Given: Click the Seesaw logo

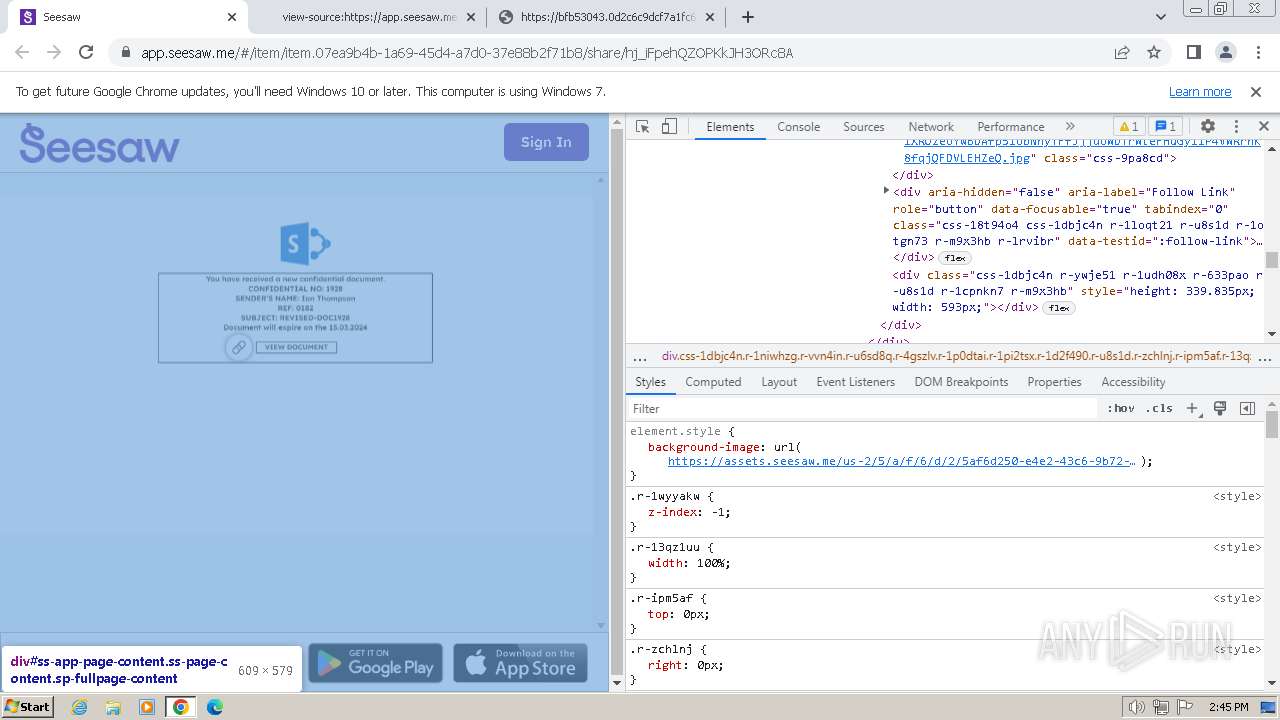Looking at the screenshot, I should [99, 144].
